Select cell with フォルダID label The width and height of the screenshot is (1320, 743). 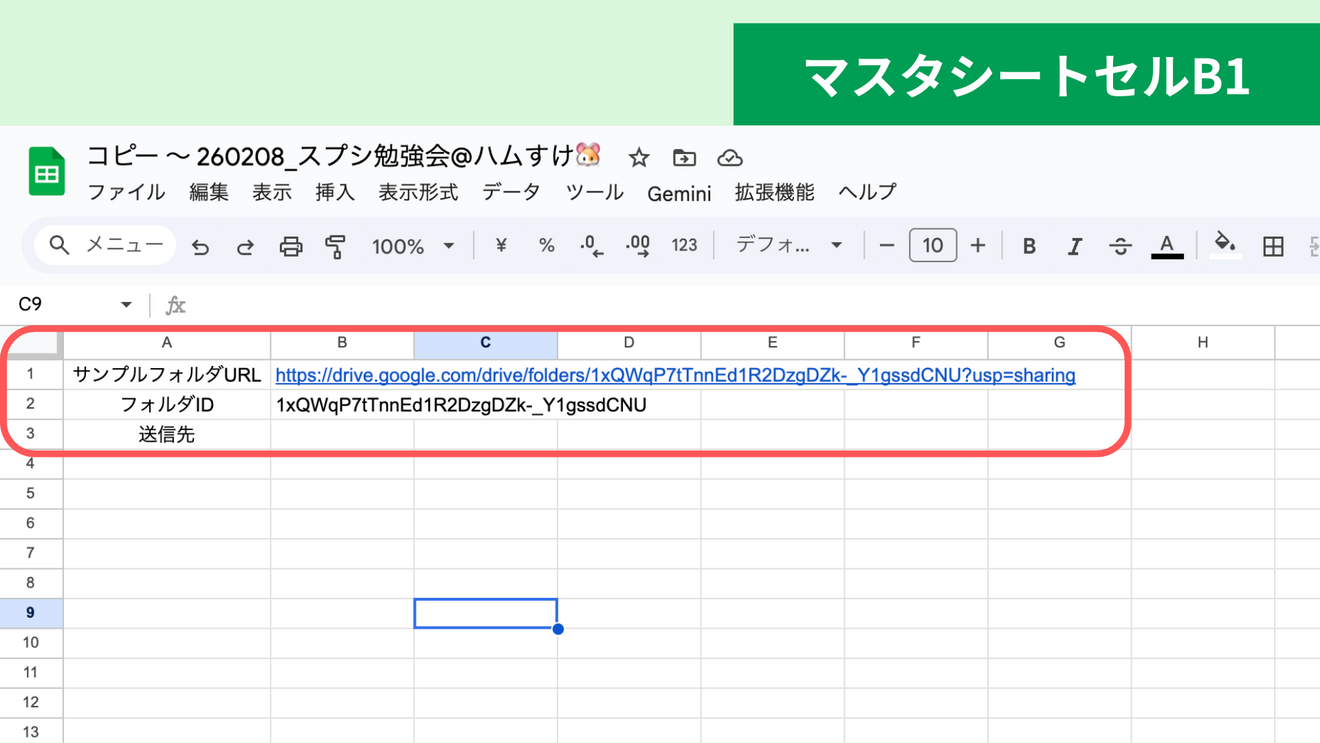(167, 405)
